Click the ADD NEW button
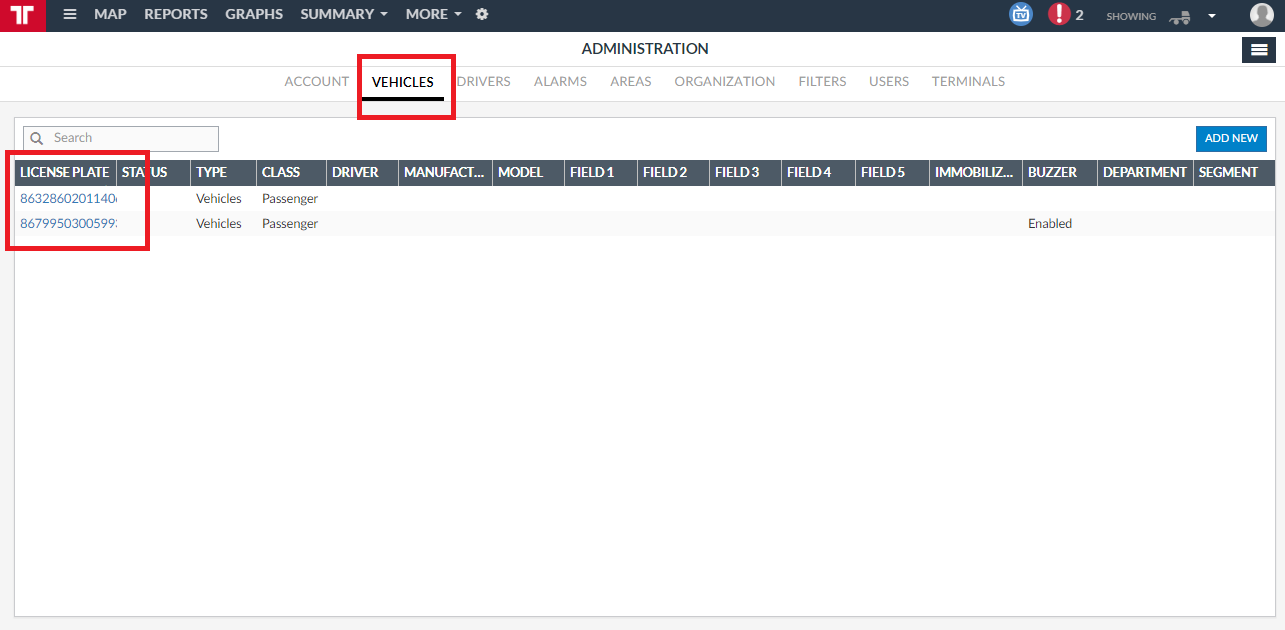The width and height of the screenshot is (1285, 630). 1231,139
